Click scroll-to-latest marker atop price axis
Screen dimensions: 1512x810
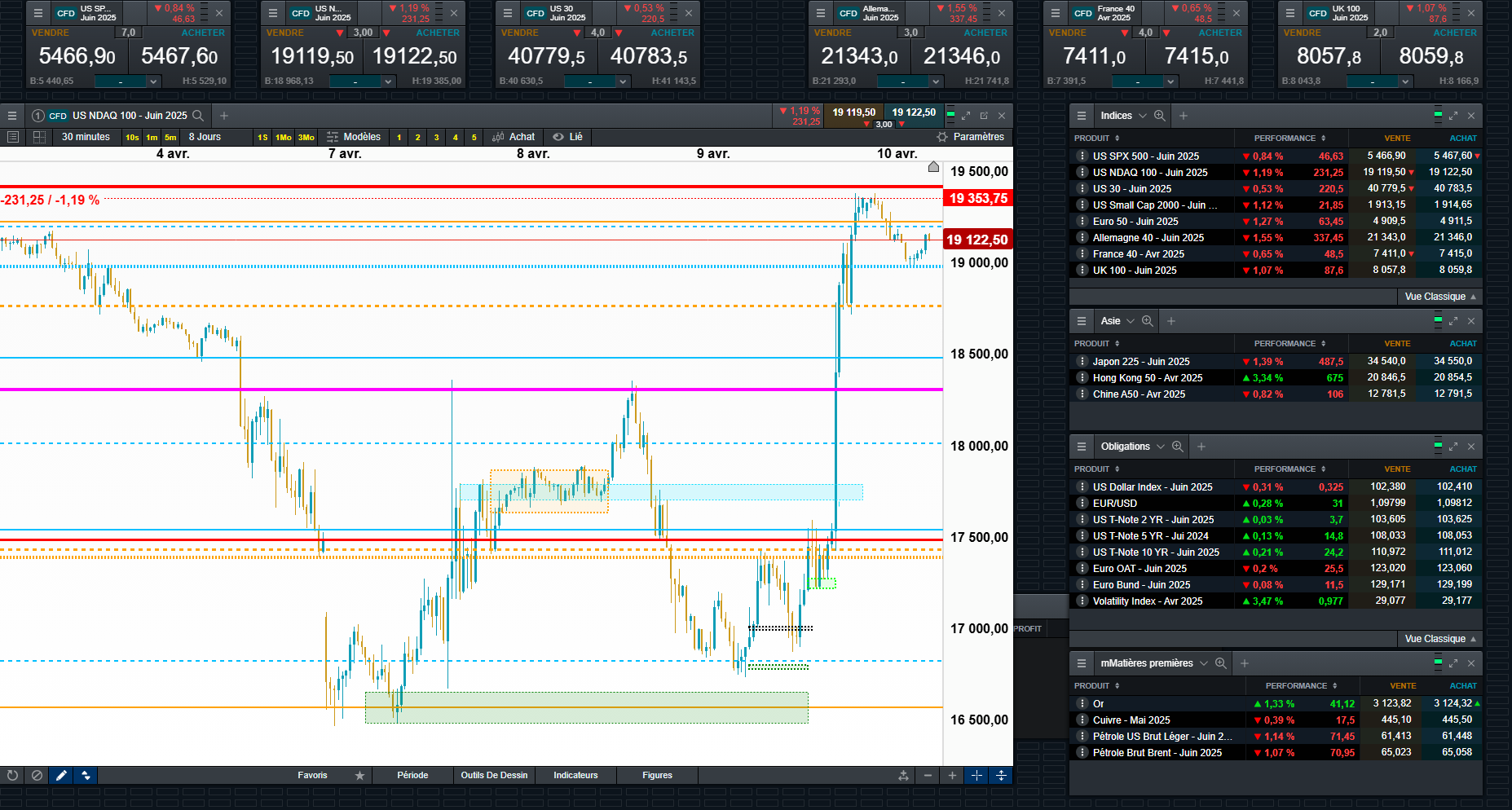[934, 167]
